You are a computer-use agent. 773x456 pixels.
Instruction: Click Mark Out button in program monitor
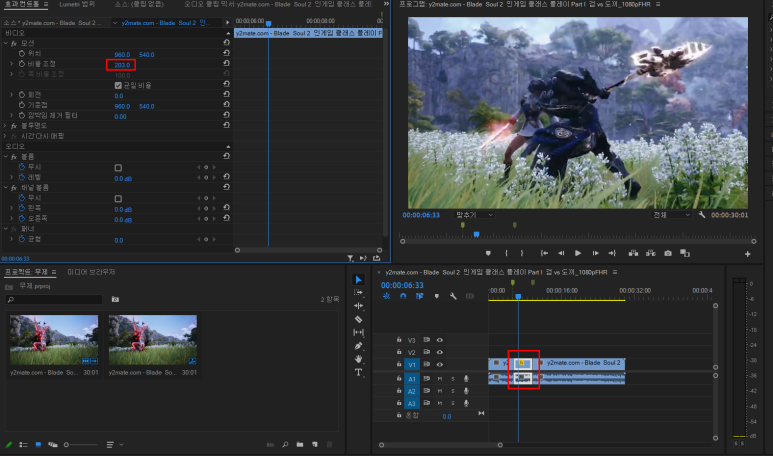coord(522,253)
